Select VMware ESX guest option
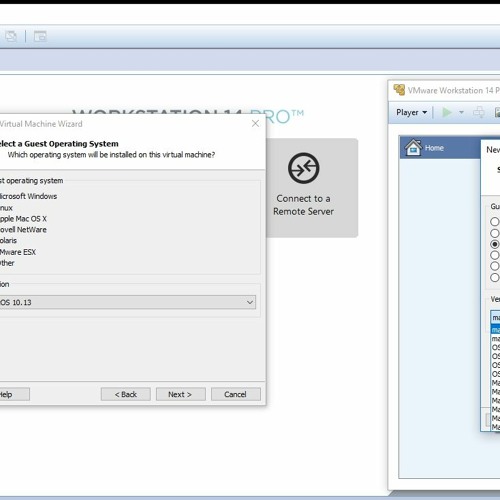 (18, 252)
